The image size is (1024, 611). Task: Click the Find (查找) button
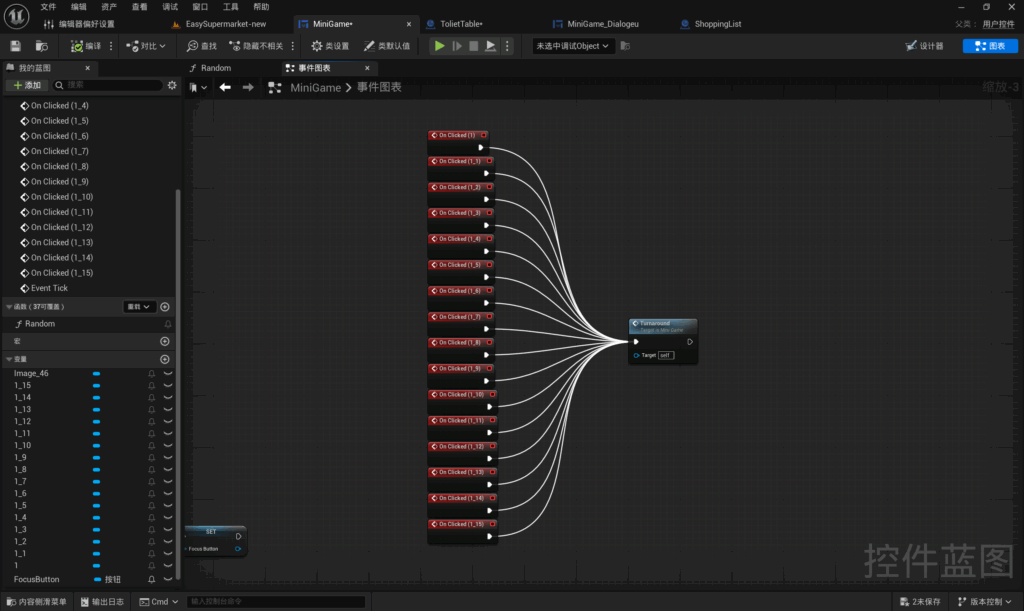point(202,46)
